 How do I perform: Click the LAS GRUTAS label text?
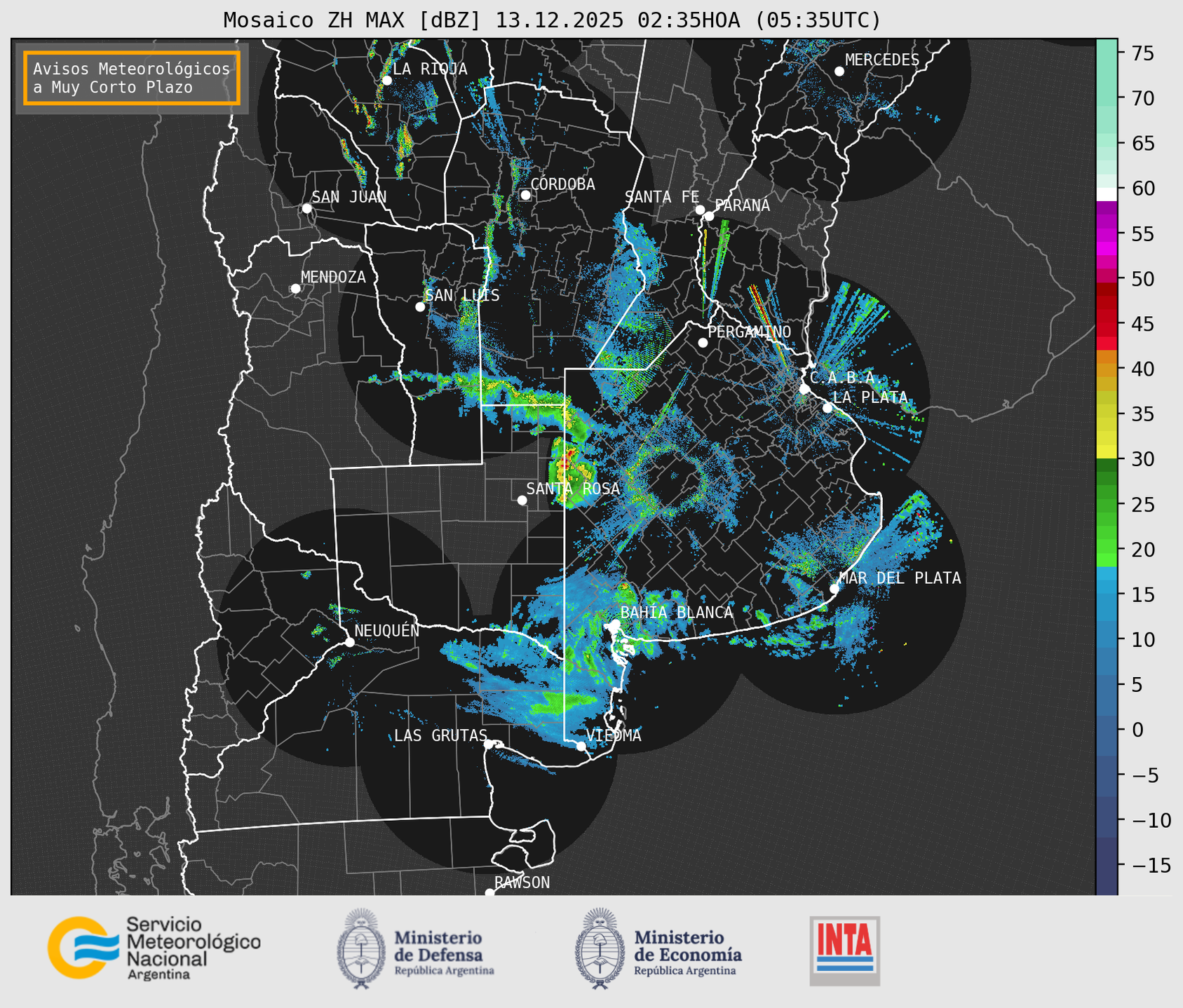[440, 735]
